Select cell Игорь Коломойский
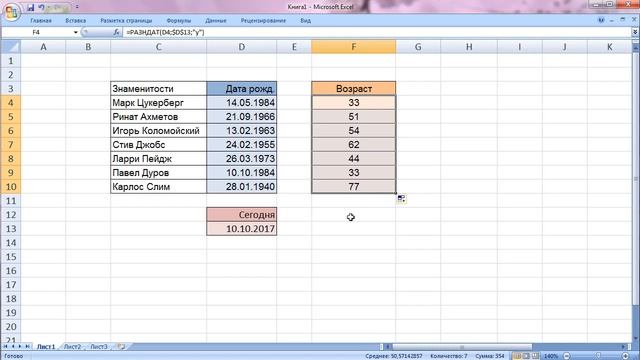 (x=158, y=131)
